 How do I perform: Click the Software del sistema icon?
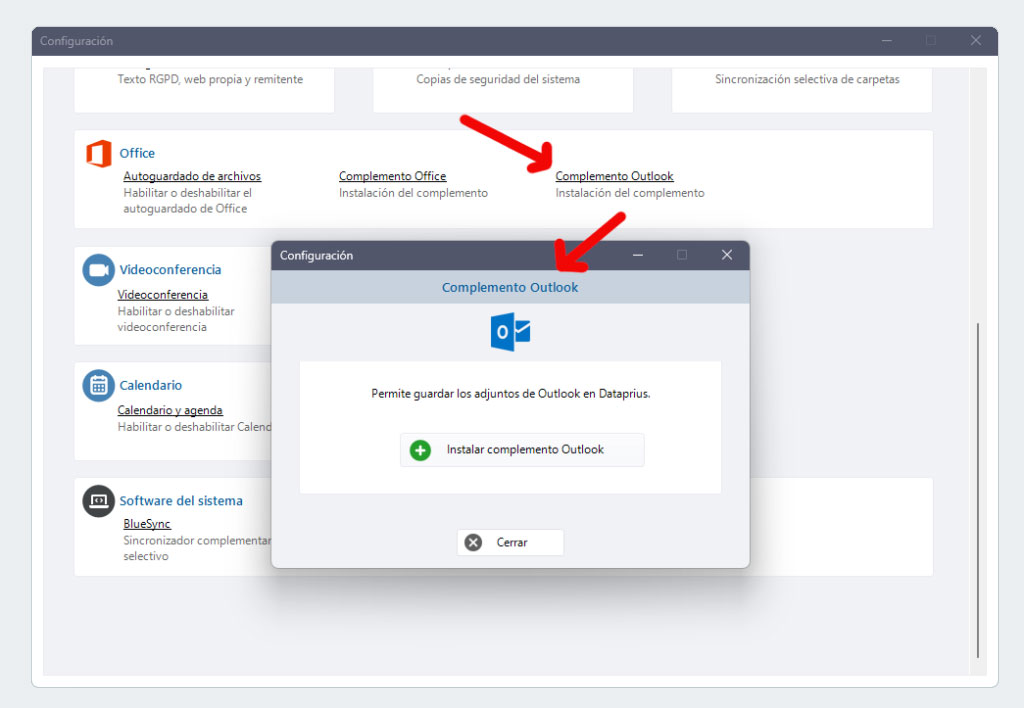pyautogui.click(x=99, y=501)
